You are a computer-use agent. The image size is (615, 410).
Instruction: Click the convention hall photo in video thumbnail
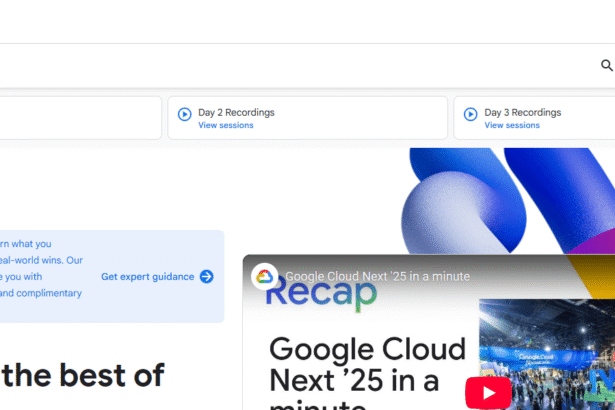point(547,354)
